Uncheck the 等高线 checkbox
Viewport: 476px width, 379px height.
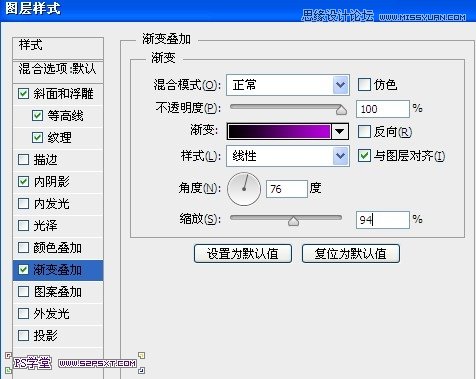tap(37, 116)
